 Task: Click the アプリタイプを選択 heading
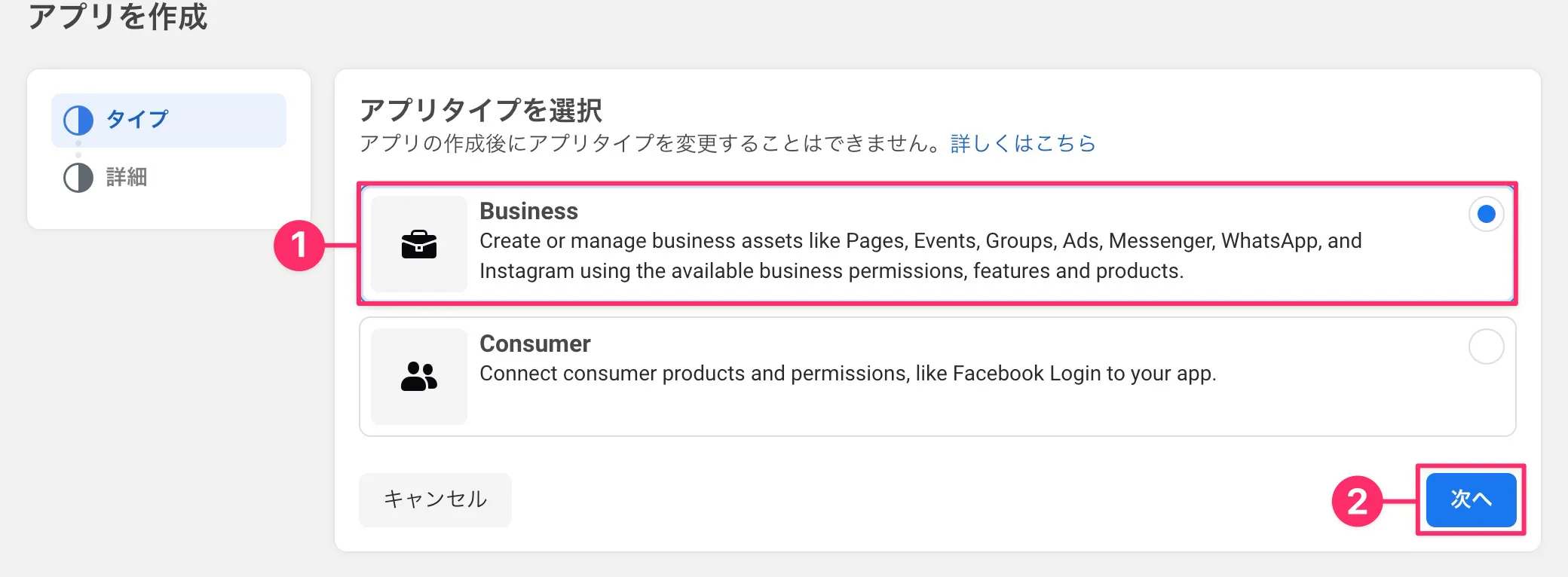point(480,111)
